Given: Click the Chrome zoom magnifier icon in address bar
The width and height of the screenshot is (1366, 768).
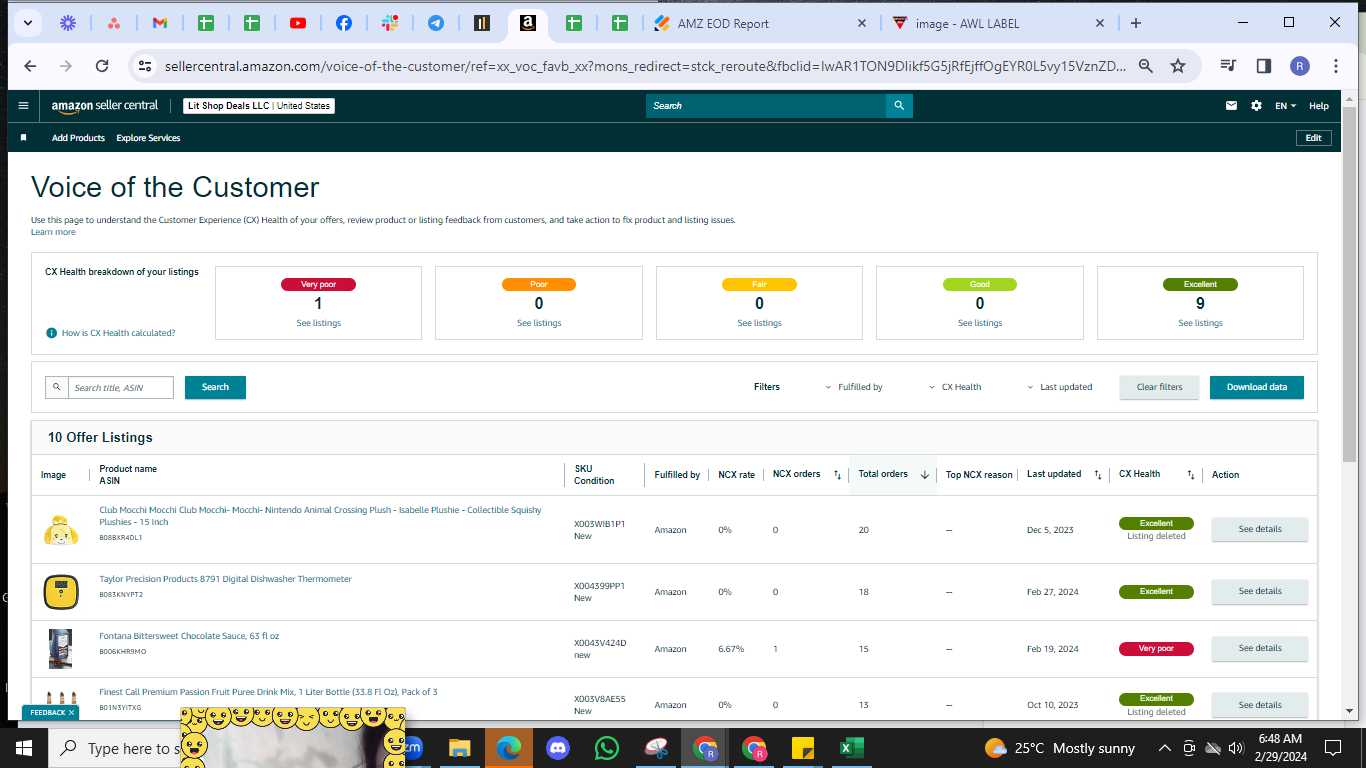Looking at the screenshot, I should click(x=1146, y=66).
